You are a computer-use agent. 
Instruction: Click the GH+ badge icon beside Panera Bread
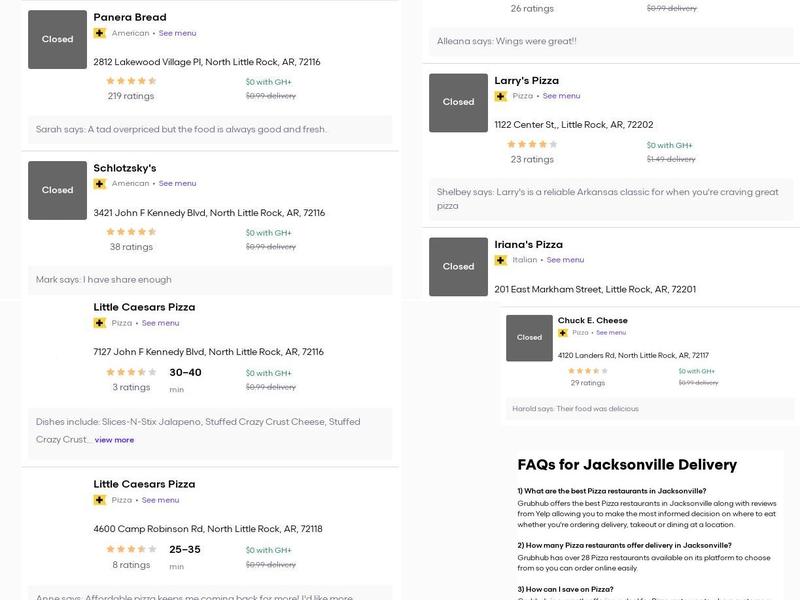pyautogui.click(x=99, y=33)
